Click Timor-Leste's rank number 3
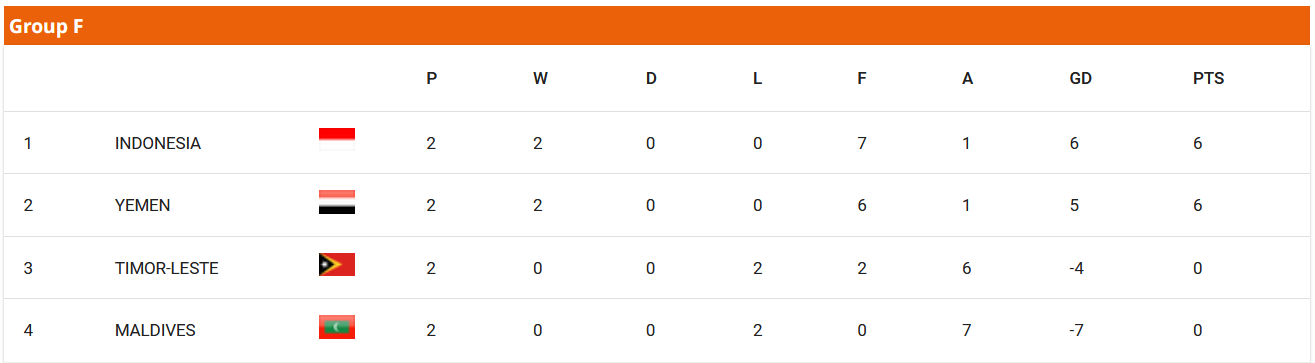 28,268
